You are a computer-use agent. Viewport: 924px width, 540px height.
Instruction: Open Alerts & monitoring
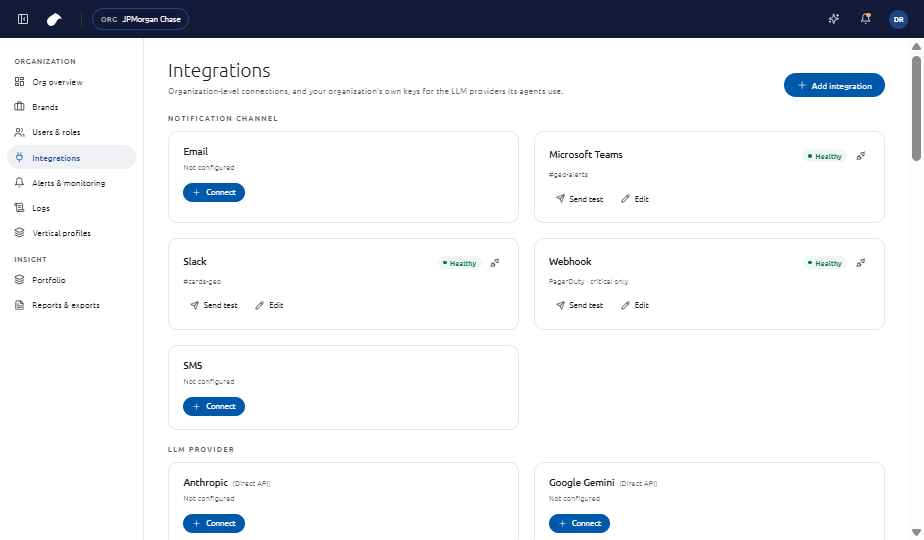click(72, 183)
